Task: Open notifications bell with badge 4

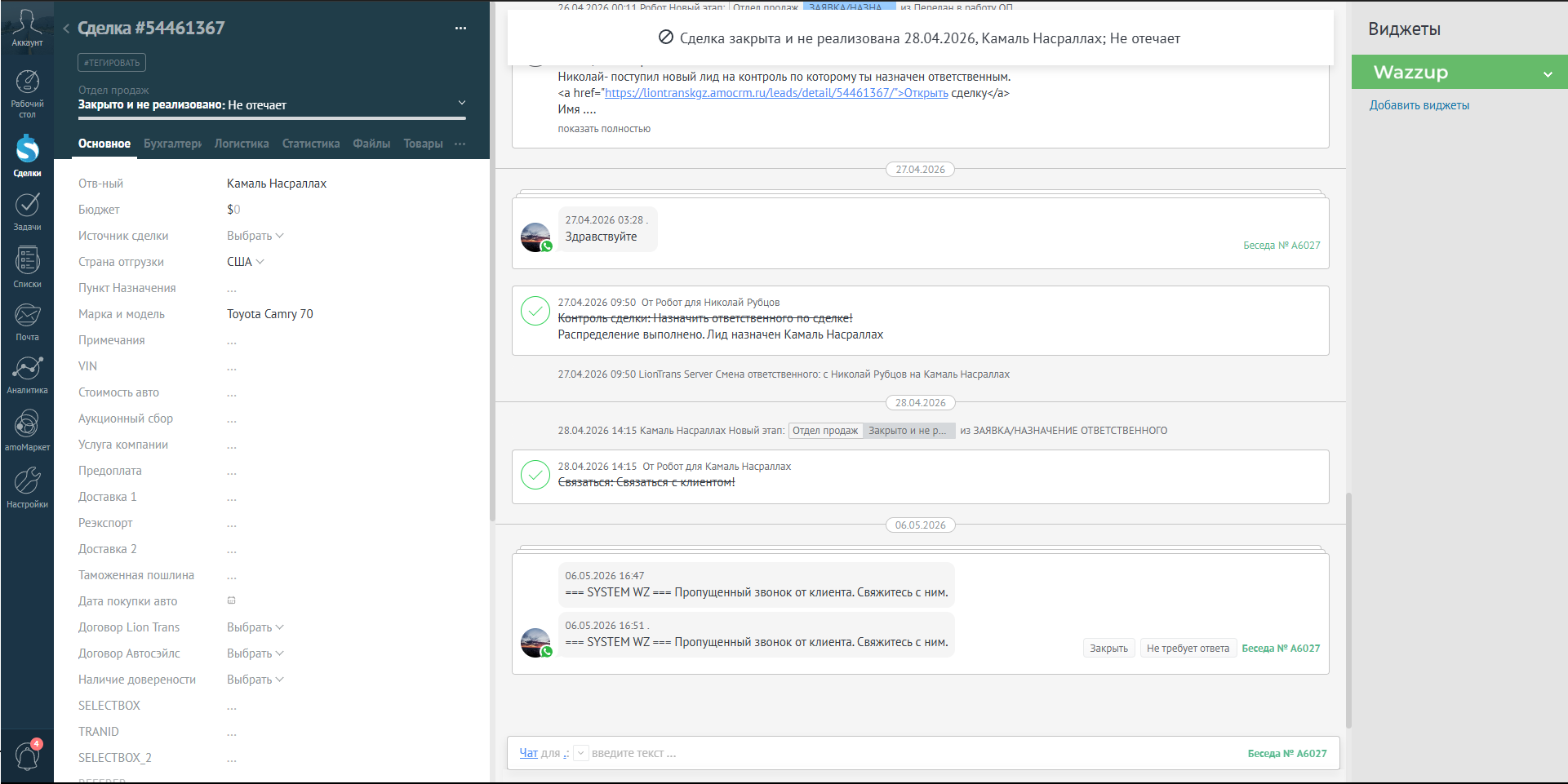Action: click(27, 755)
